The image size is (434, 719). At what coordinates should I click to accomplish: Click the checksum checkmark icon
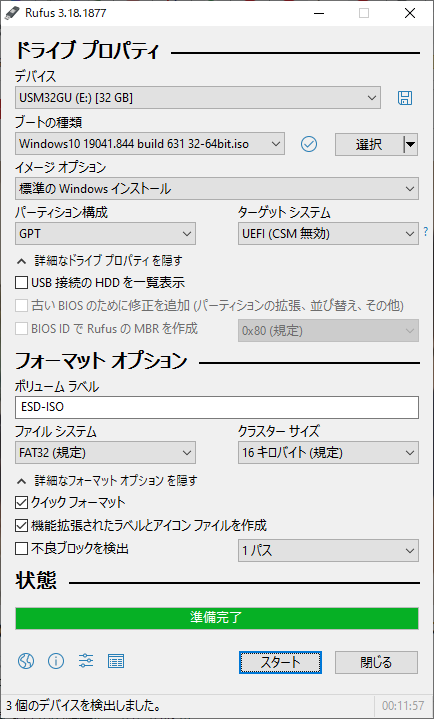click(x=309, y=144)
